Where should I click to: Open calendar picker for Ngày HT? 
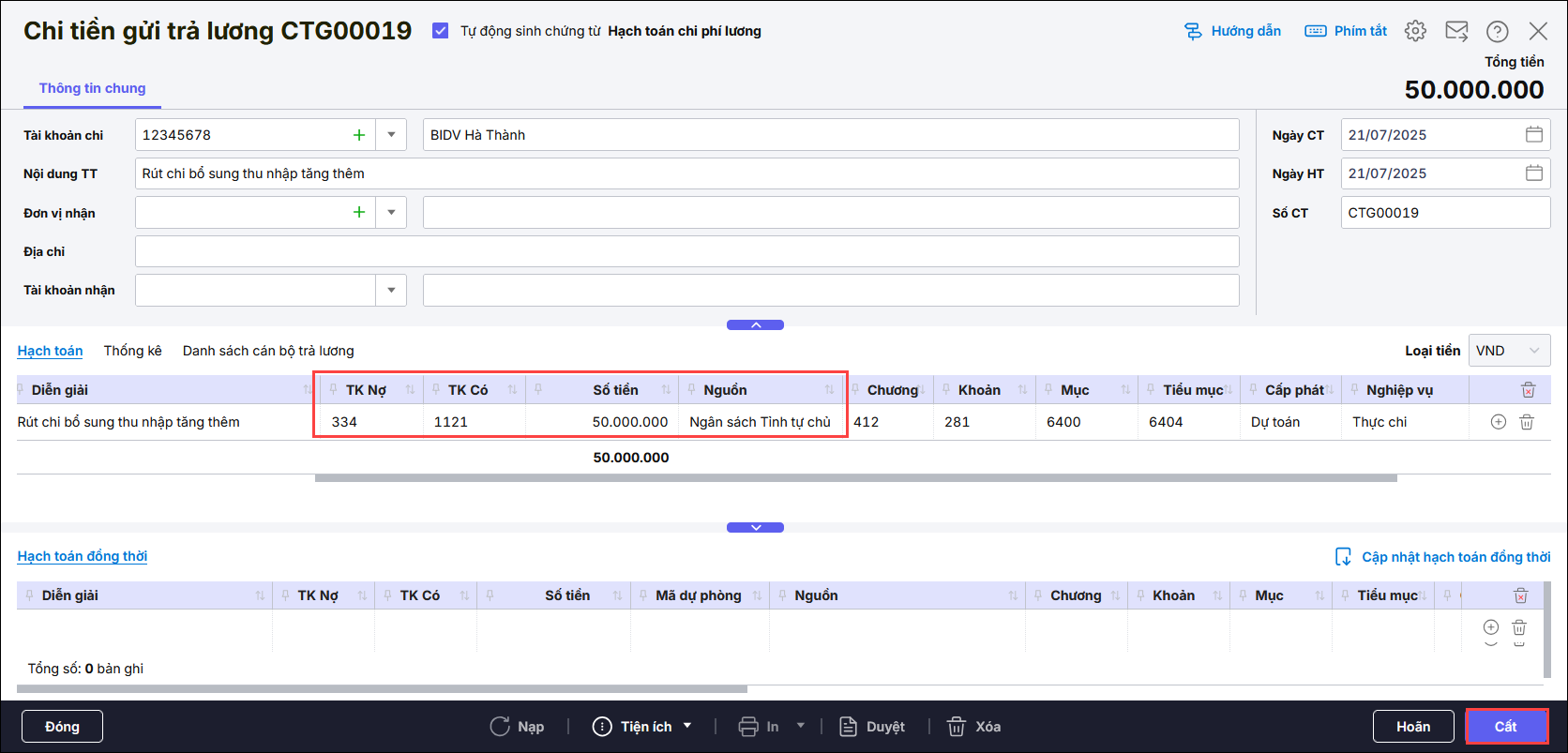coord(1533,173)
